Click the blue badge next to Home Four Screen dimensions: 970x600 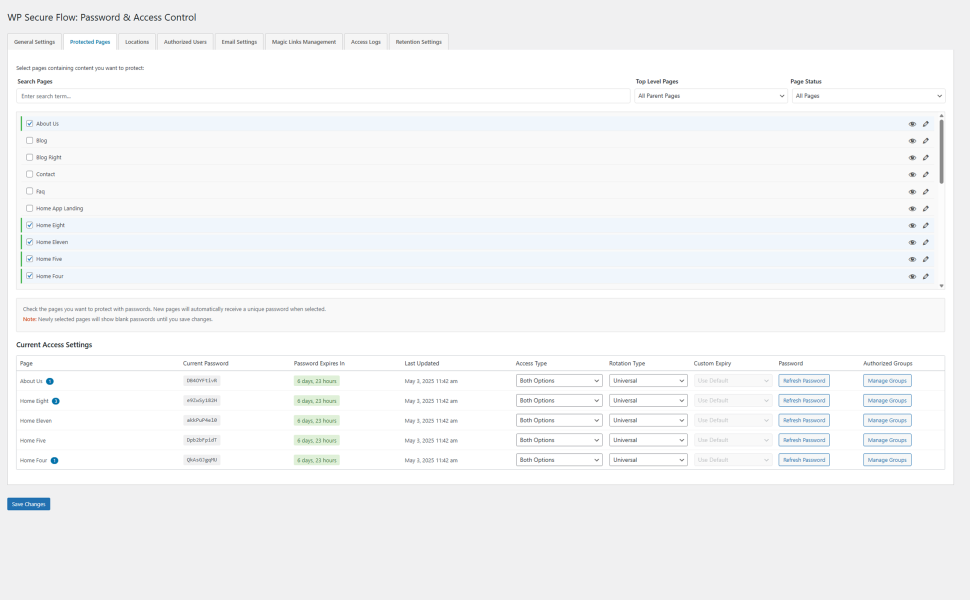pos(54,460)
